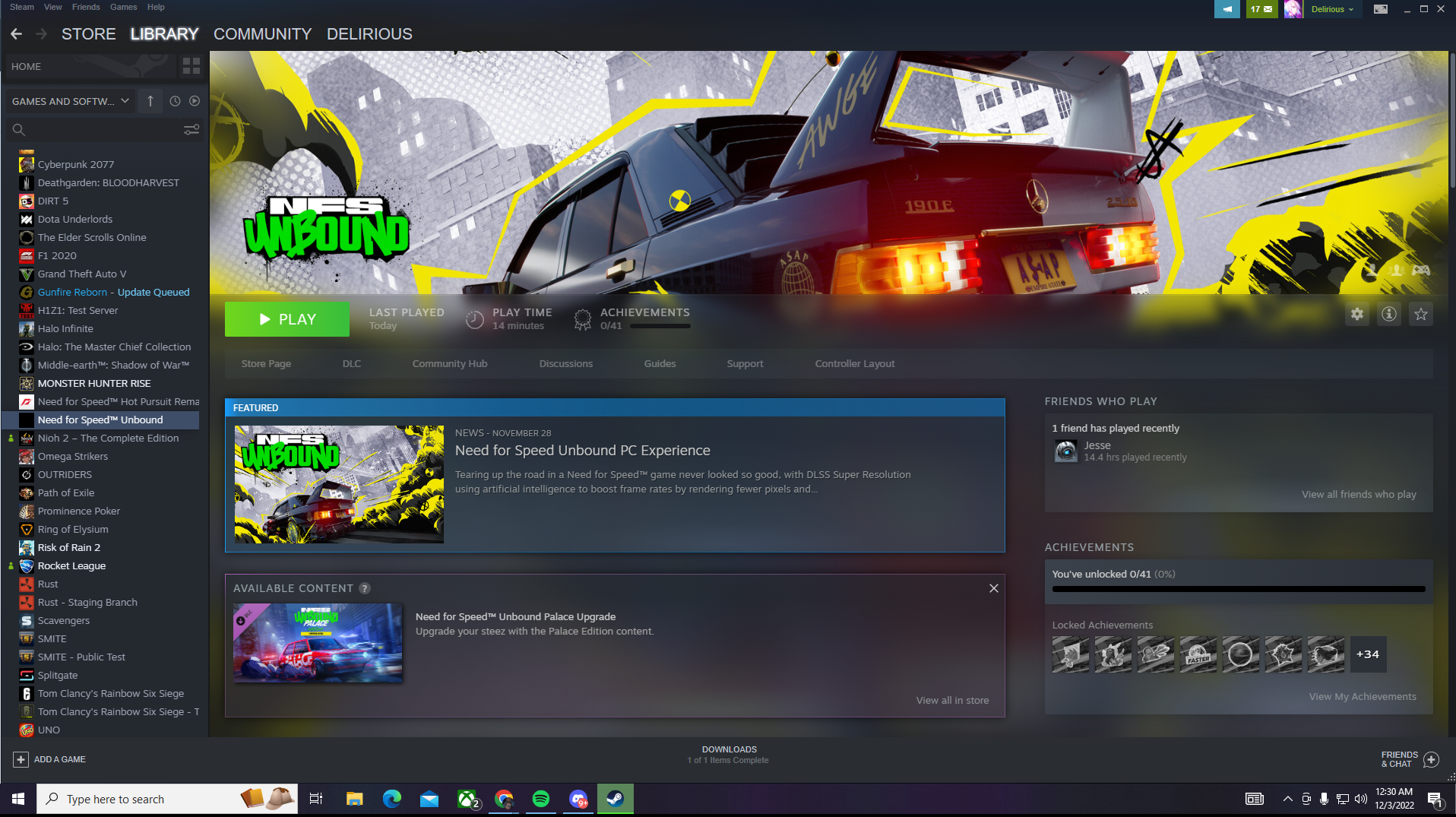Open Jesse's friend avatar
Image resolution: width=1456 pixels, height=817 pixels.
(1066, 451)
